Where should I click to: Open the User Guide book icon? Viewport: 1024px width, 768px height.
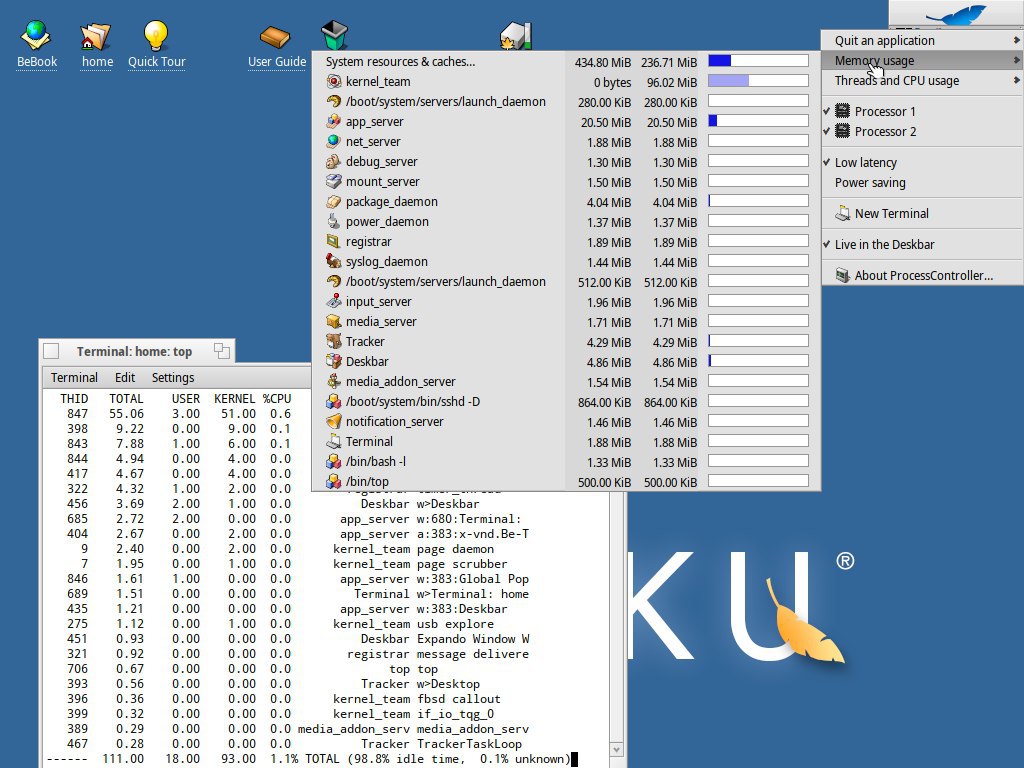276,37
